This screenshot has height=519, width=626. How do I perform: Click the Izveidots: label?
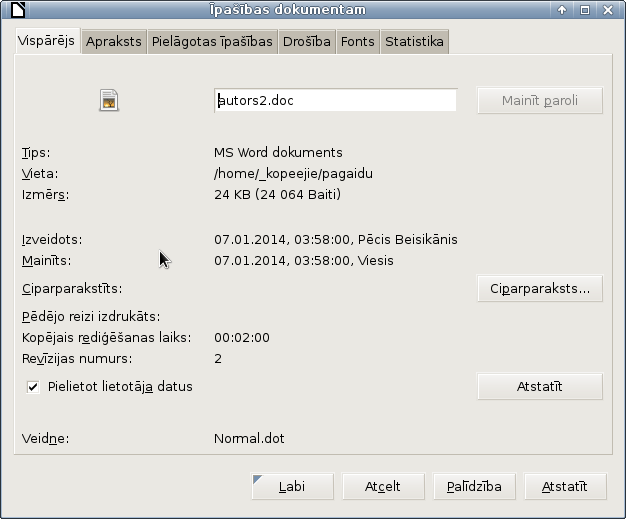coord(52,240)
